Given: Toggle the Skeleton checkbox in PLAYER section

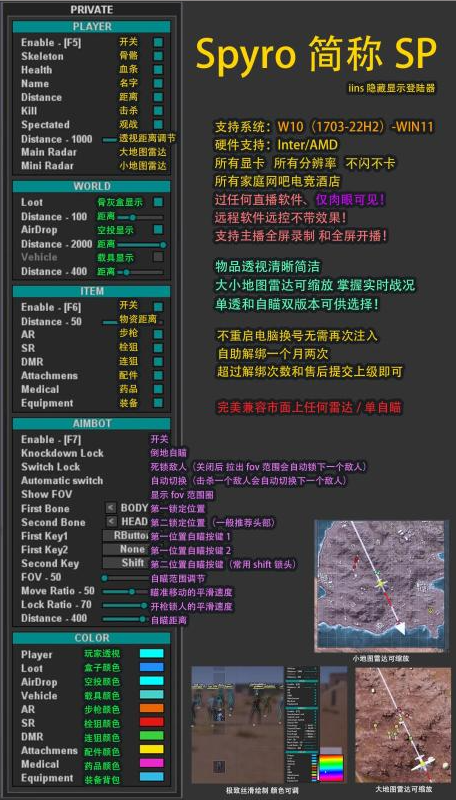Looking at the screenshot, I should (x=158, y=56).
